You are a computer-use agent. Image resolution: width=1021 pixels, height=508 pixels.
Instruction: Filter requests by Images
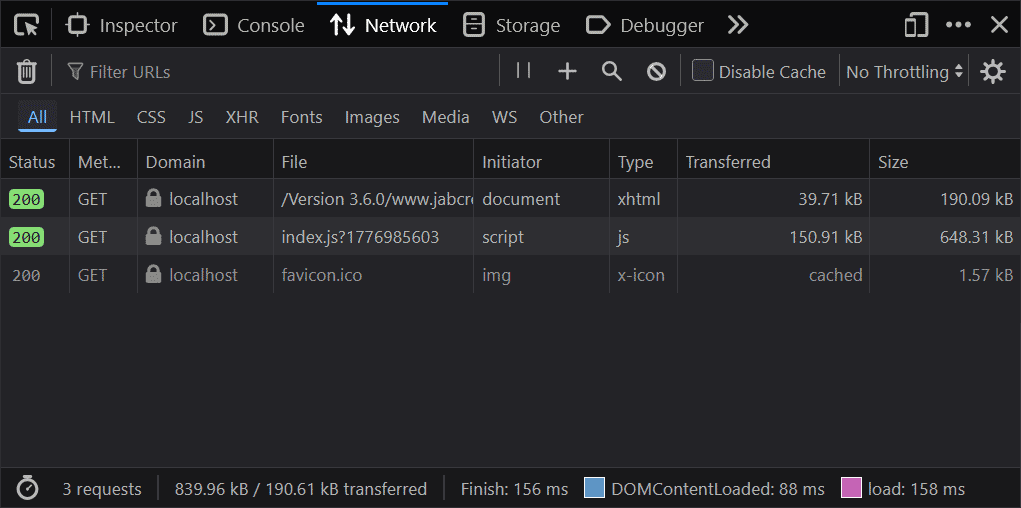[x=372, y=117]
